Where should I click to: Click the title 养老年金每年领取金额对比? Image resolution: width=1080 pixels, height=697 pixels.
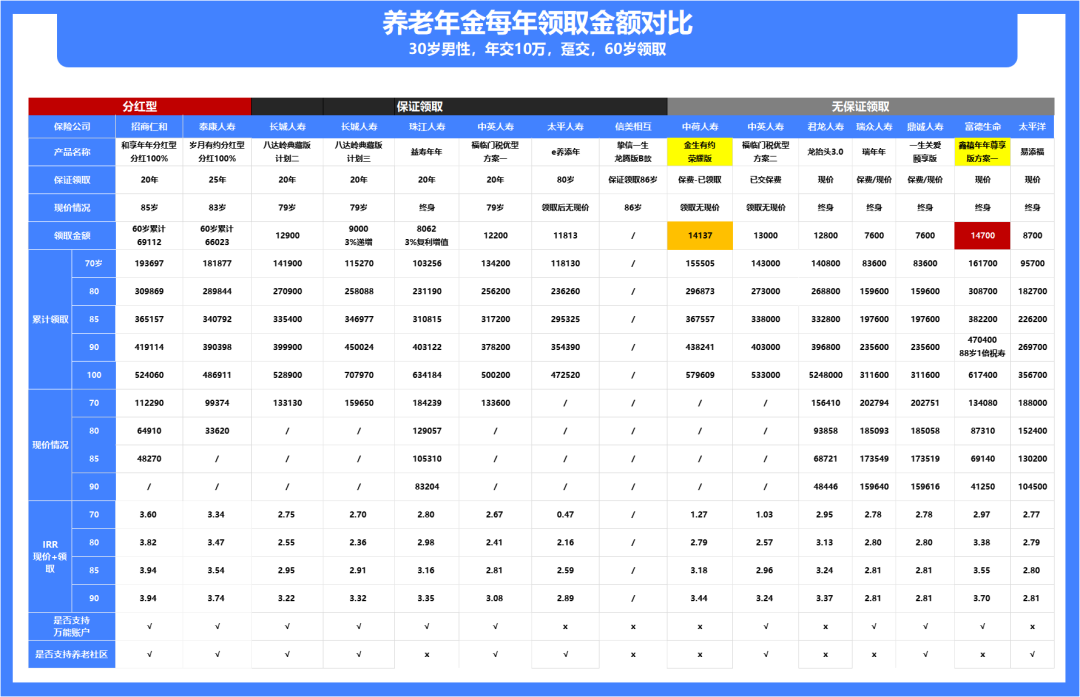537,23
